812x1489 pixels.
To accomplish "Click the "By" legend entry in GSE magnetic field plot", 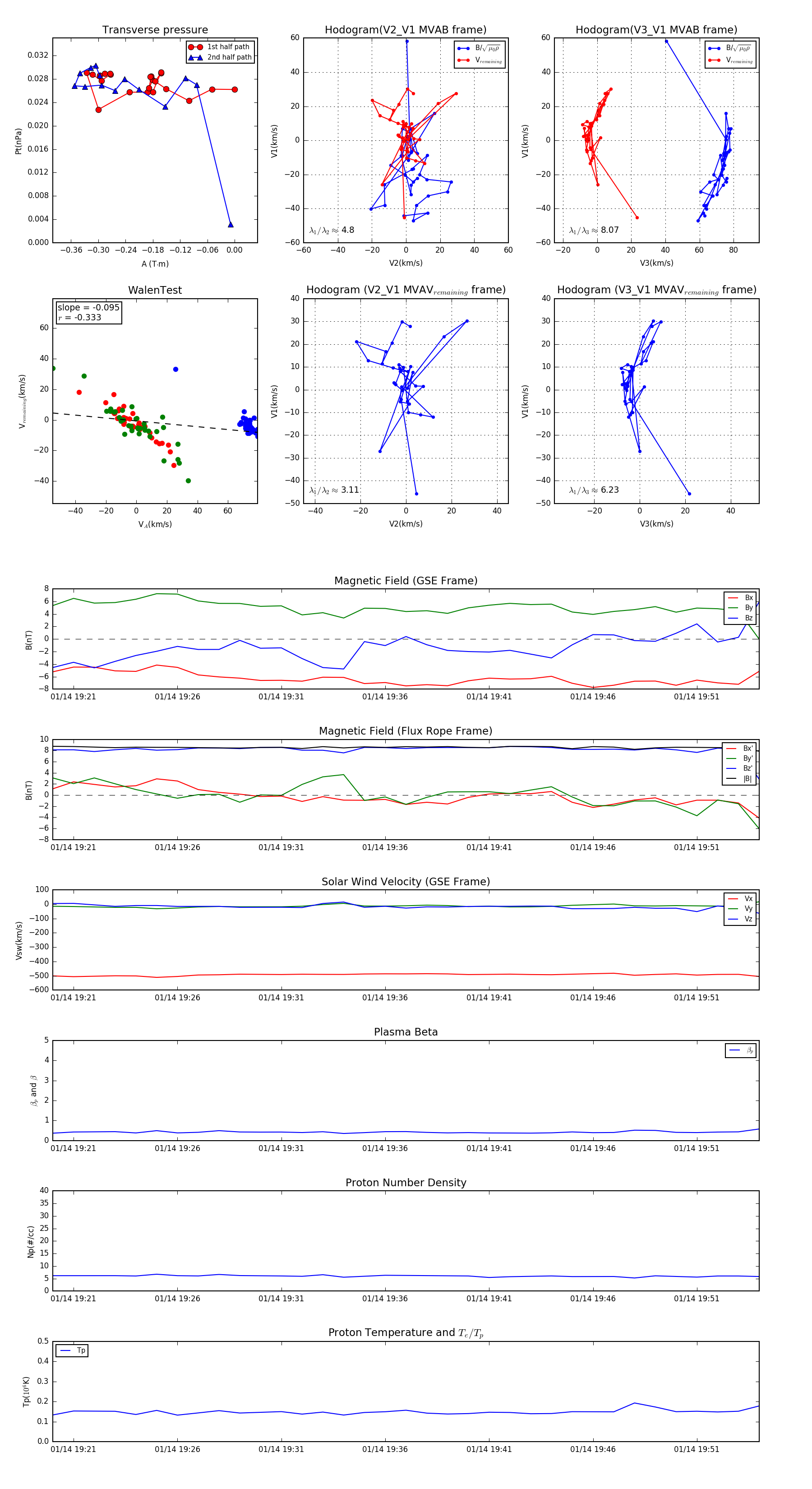I will 740,607.
